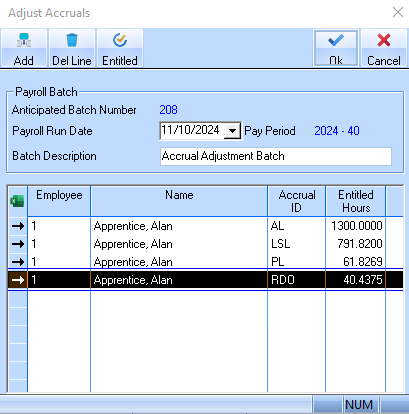Click the Employee column header
The image size is (409, 414).
[59, 201]
